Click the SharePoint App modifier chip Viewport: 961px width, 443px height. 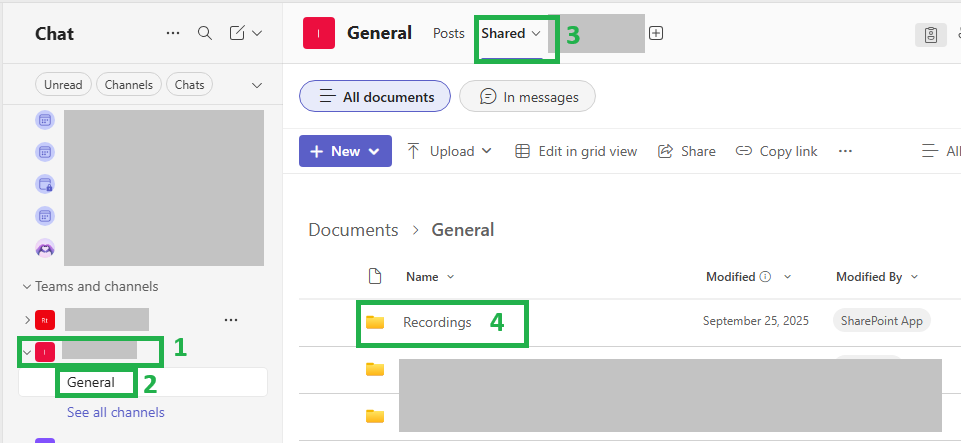pos(881,321)
